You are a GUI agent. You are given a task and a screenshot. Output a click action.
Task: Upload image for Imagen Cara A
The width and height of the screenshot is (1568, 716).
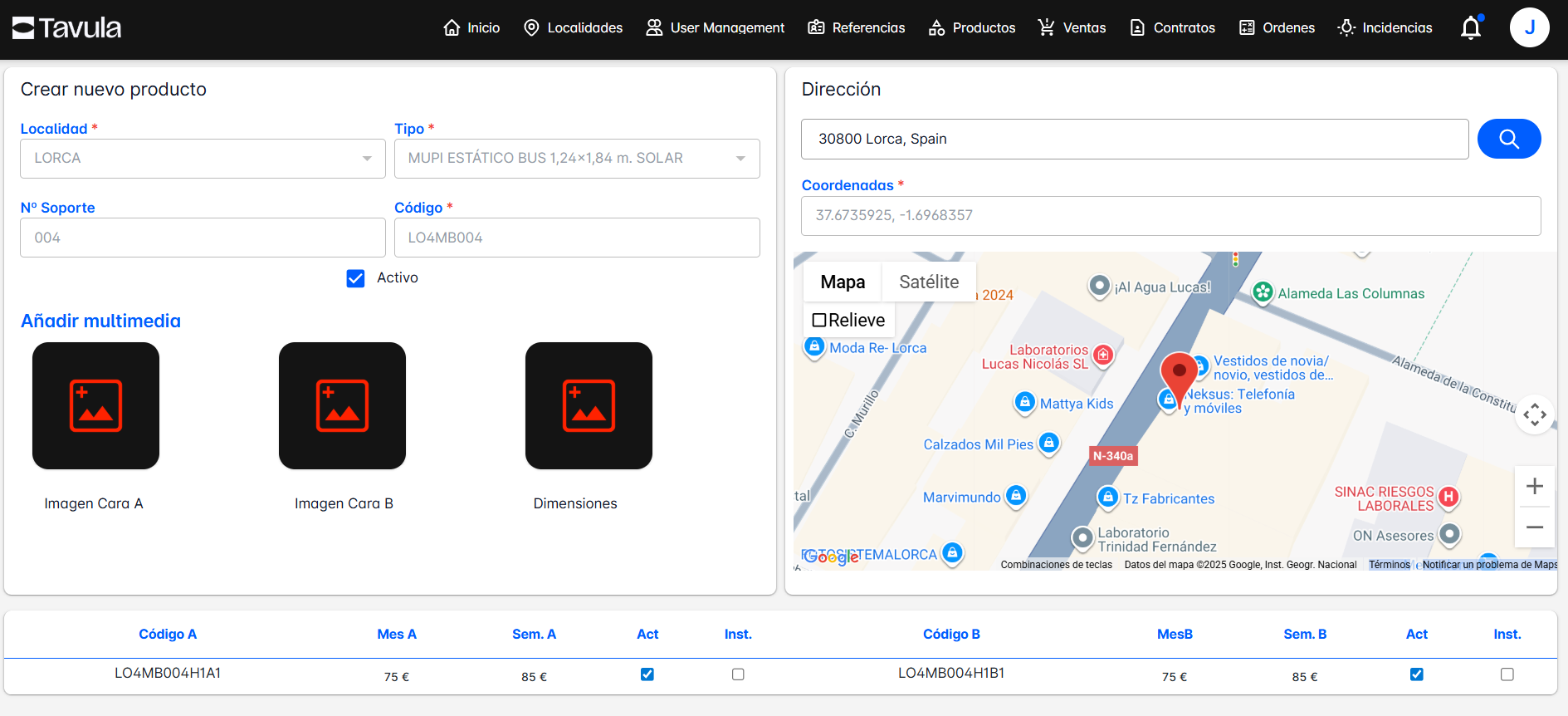tap(95, 406)
